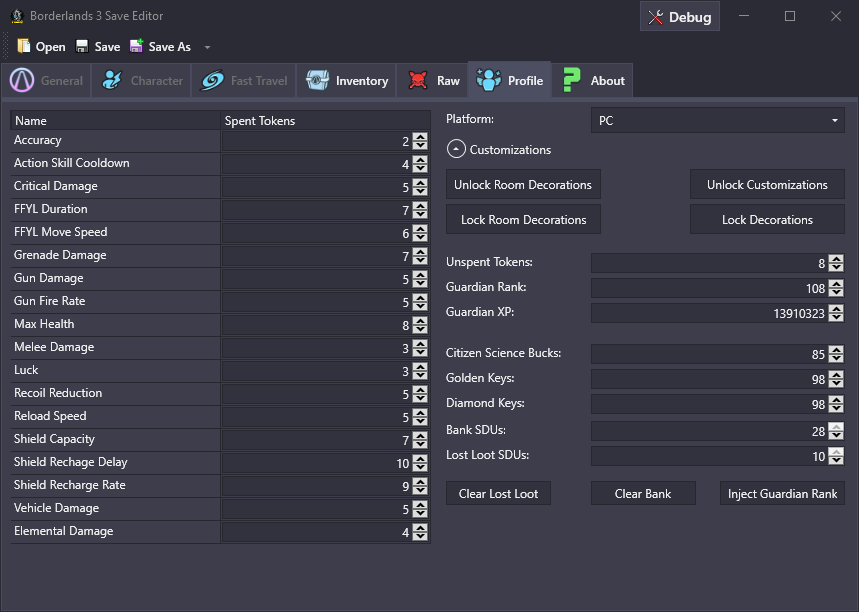
Task: Decrease Recoil Reduction spent tokens
Action: coord(420,398)
